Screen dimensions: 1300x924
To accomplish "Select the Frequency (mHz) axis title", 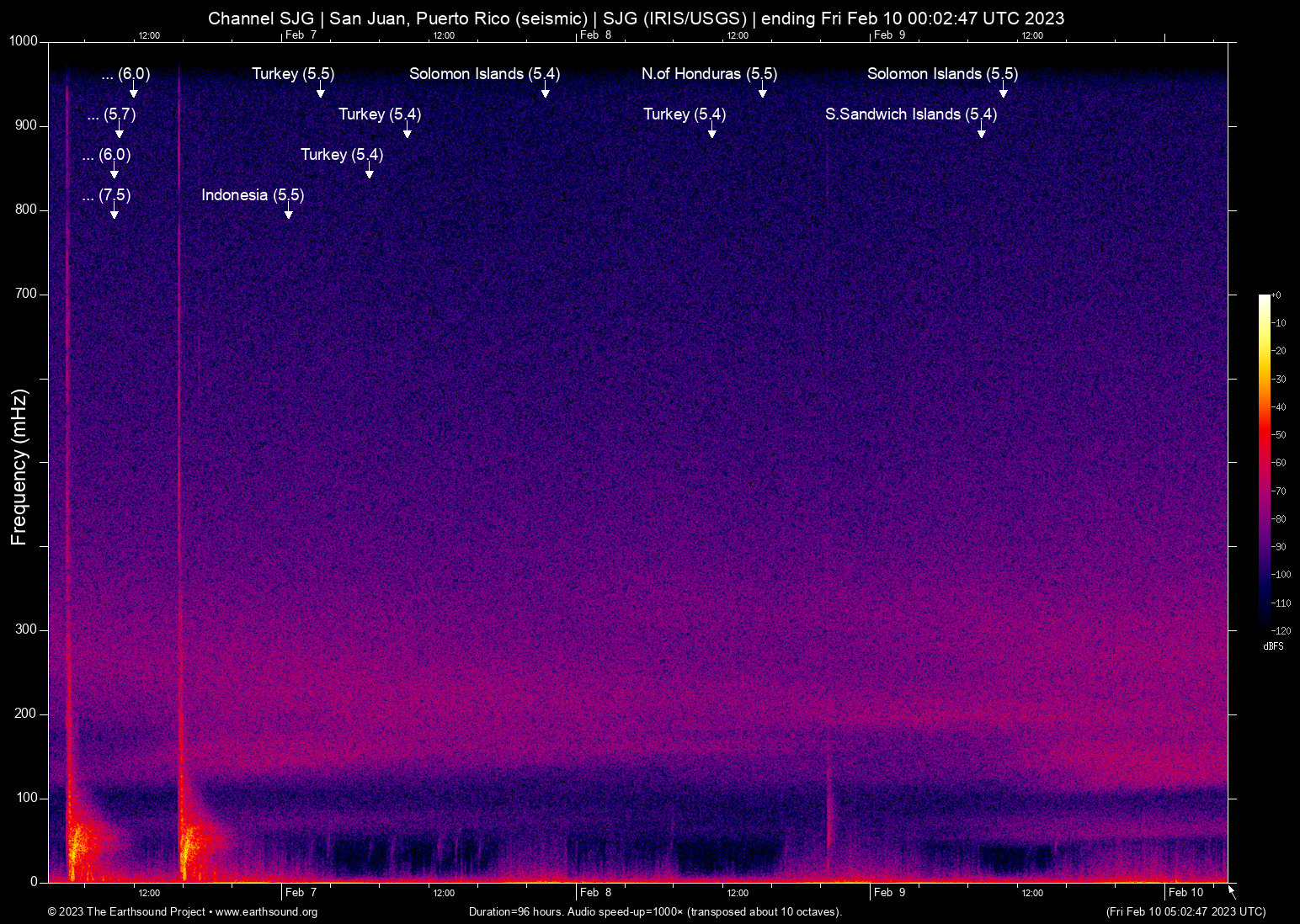I will point(18,461).
